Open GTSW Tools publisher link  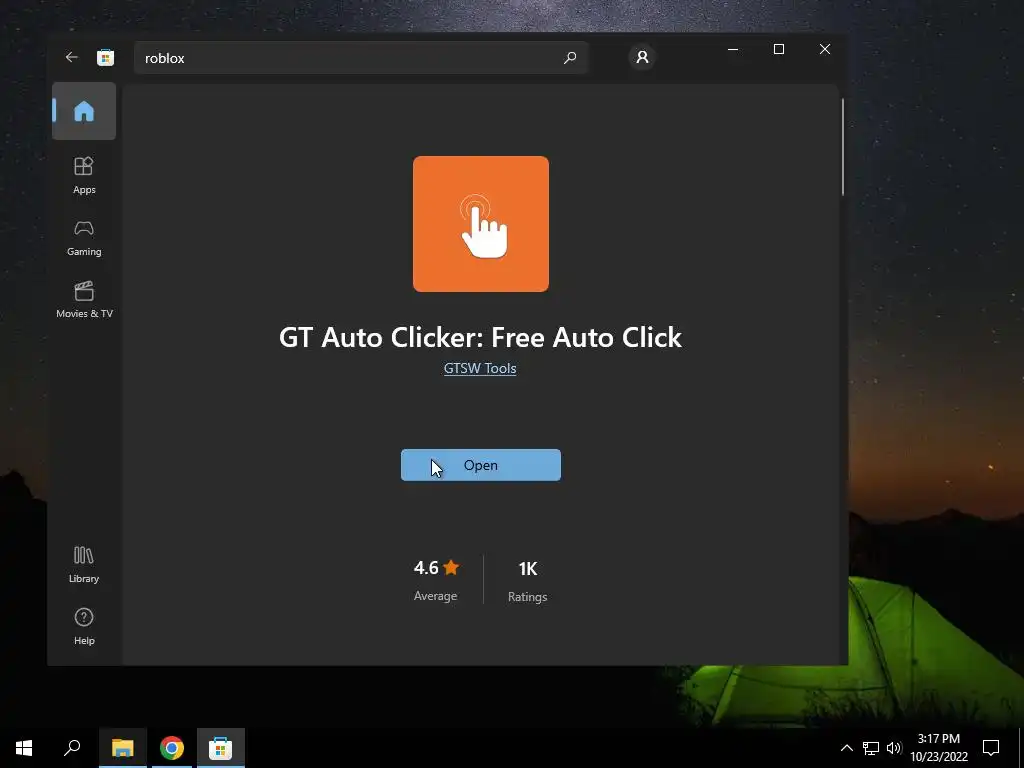coord(480,368)
